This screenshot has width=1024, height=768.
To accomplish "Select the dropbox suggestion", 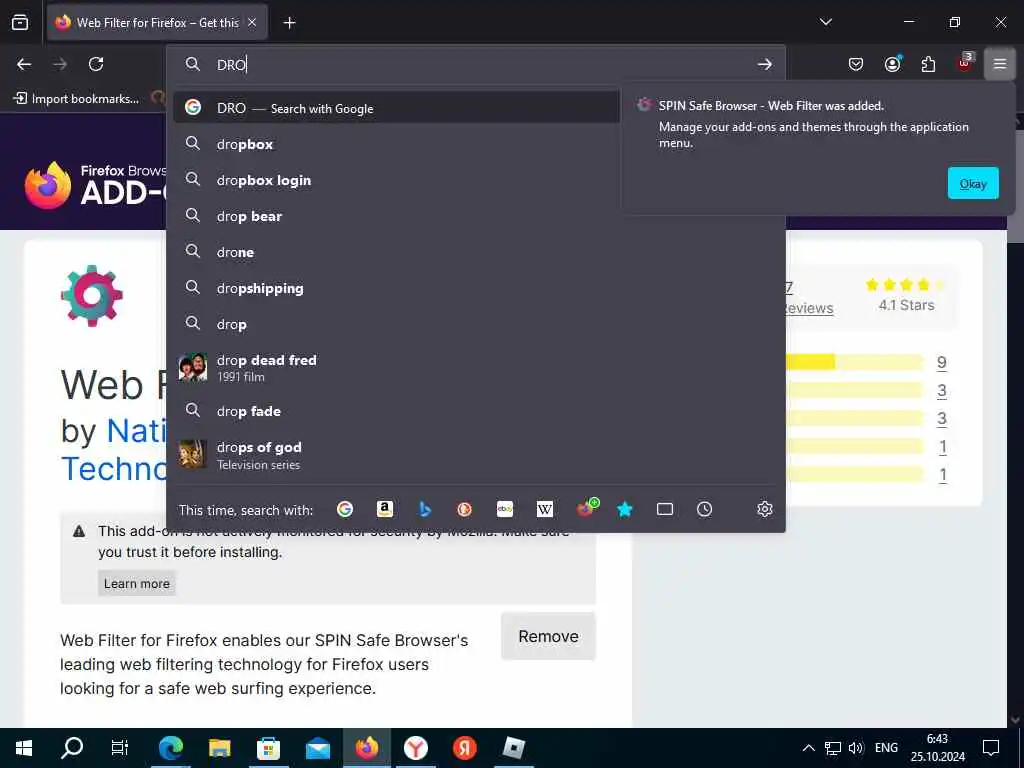I will pyautogui.click(x=476, y=144).
